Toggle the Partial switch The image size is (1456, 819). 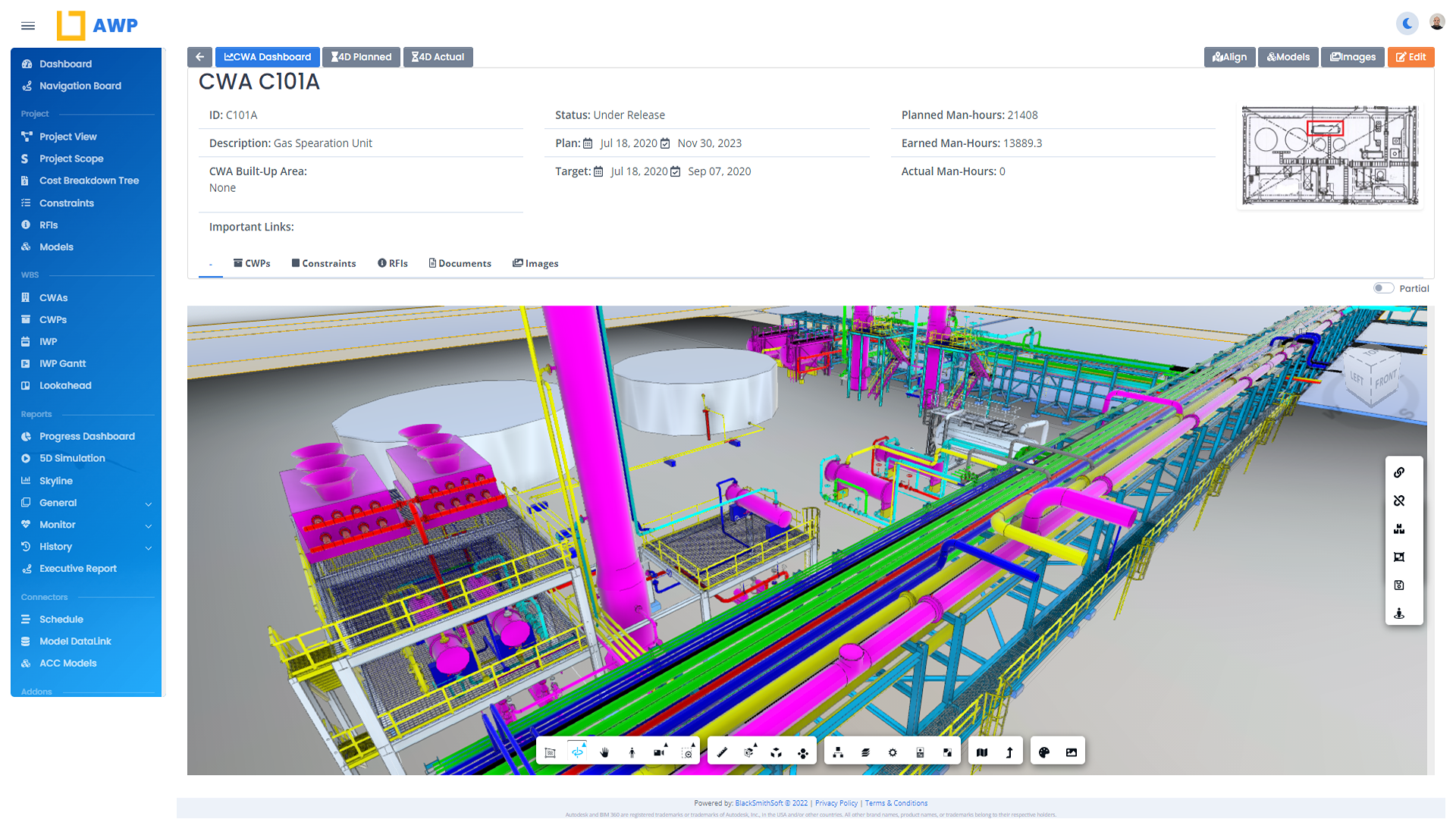[x=1383, y=288]
